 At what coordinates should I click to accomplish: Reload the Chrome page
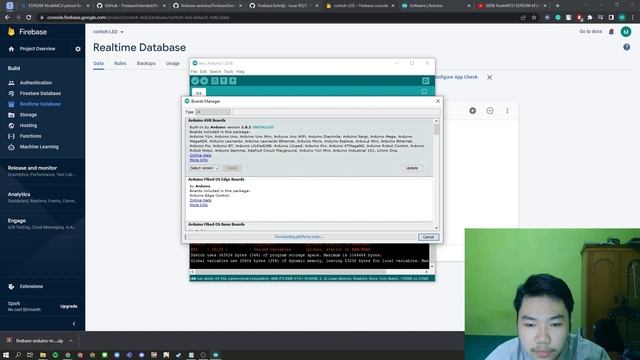(x=28, y=18)
